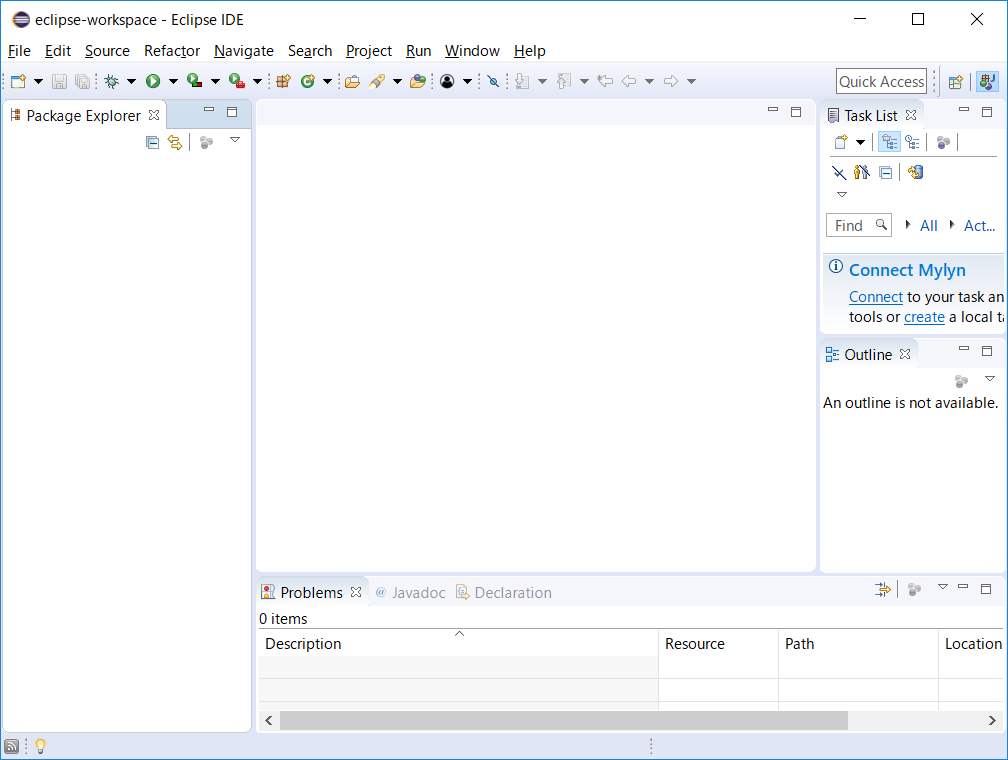Click the Task List Find field
Screen dimensions: 1008x760
point(858,226)
